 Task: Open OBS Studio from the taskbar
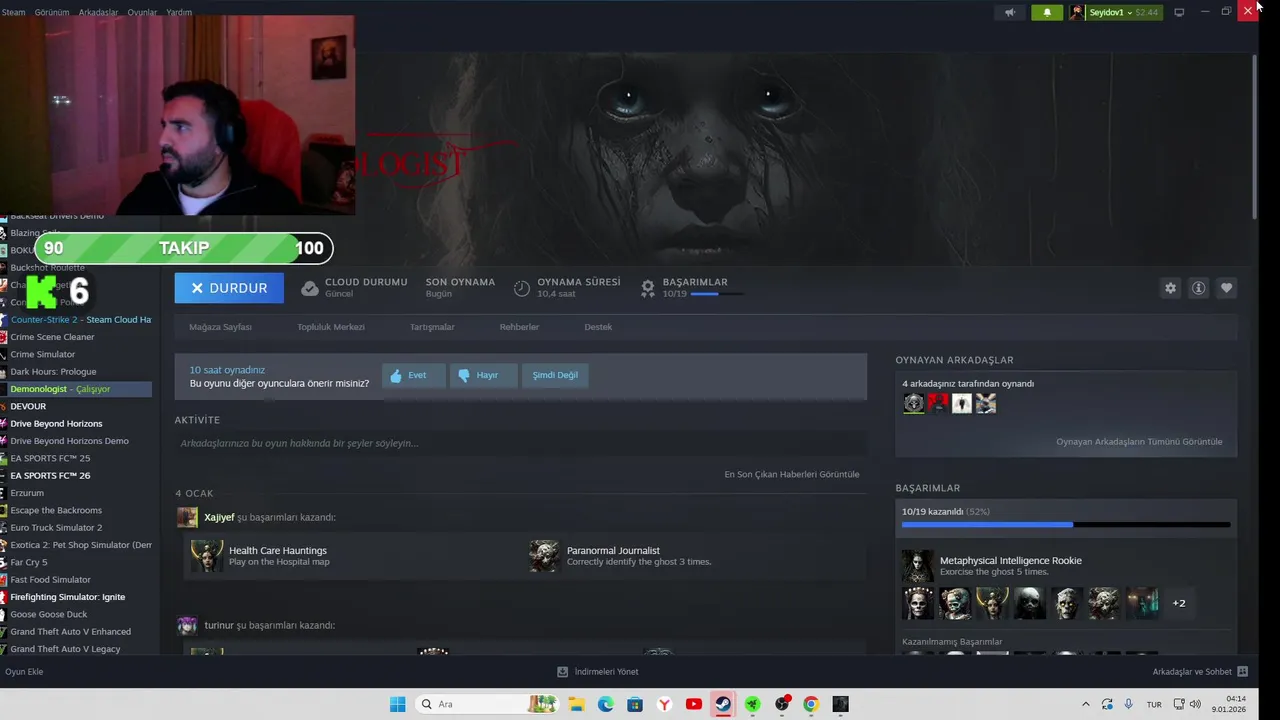tap(782, 704)
